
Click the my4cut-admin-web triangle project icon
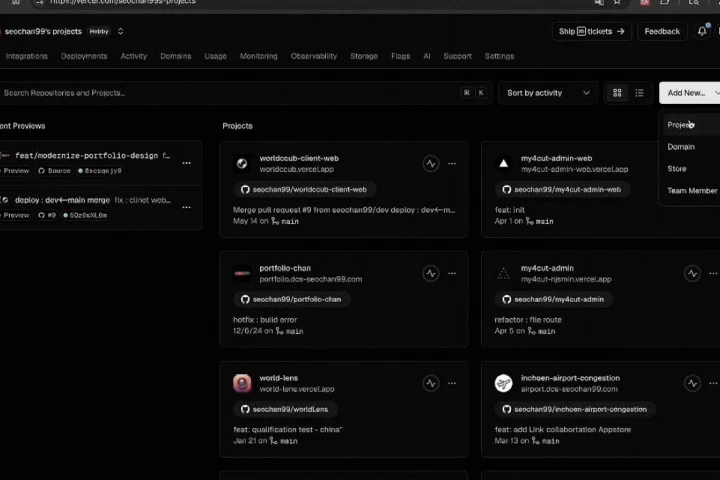pos(504,163)
